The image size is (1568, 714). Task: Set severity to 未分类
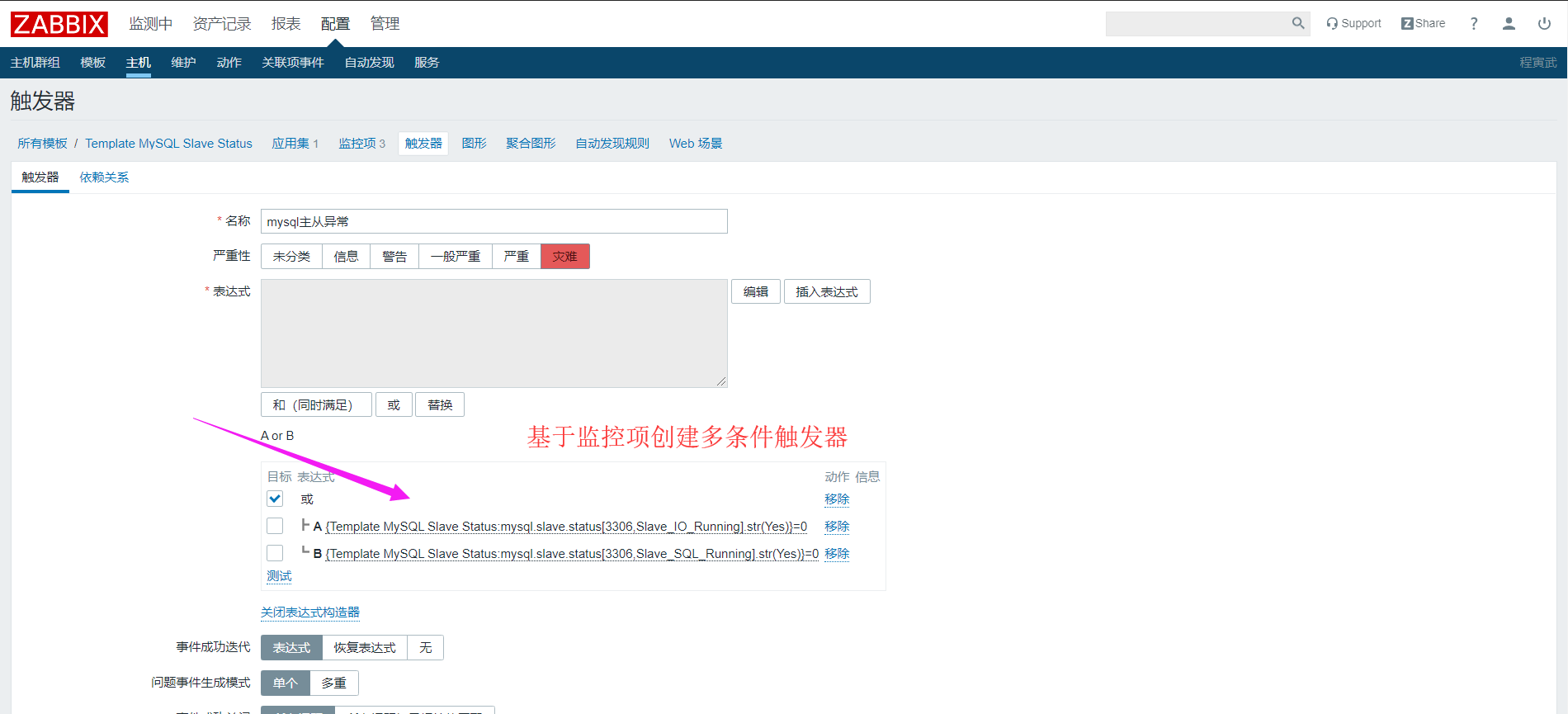pyautogui.click(x=292, y=257)
